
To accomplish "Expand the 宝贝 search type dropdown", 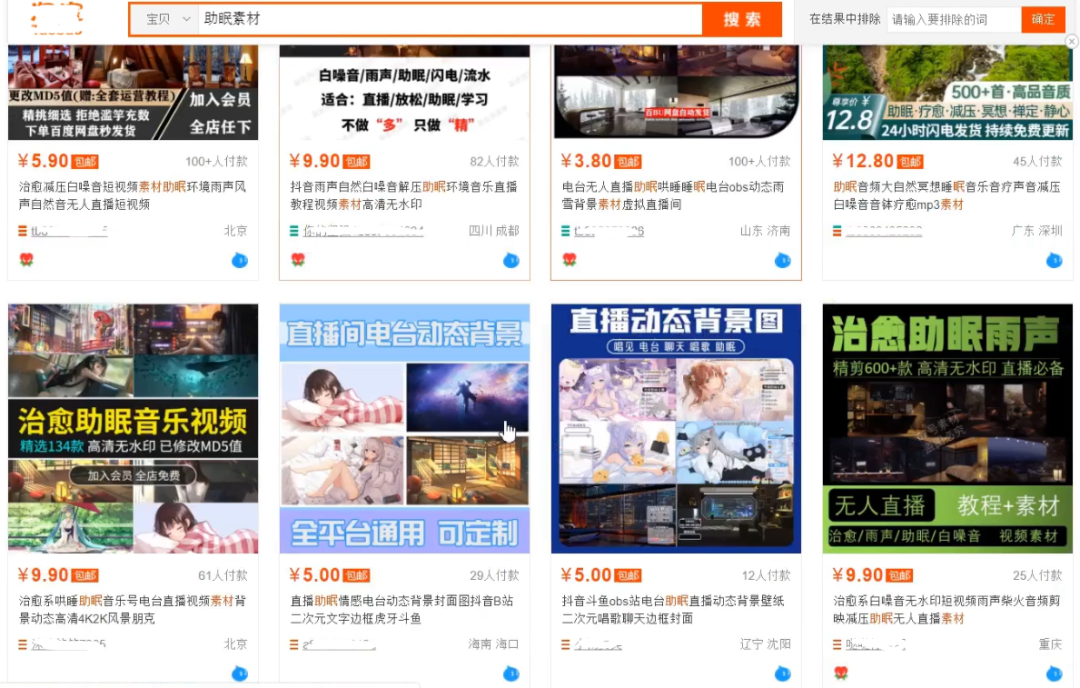I will point(166,19).
